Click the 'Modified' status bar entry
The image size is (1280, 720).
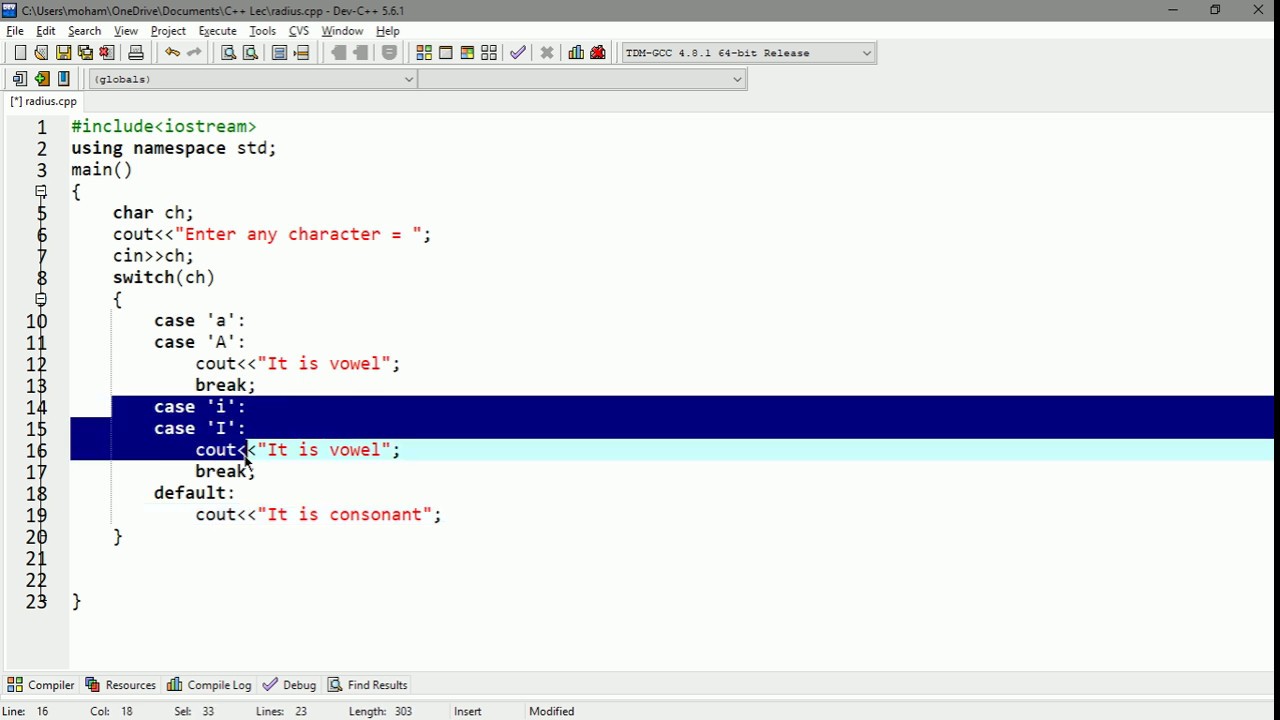pos(552,711)
